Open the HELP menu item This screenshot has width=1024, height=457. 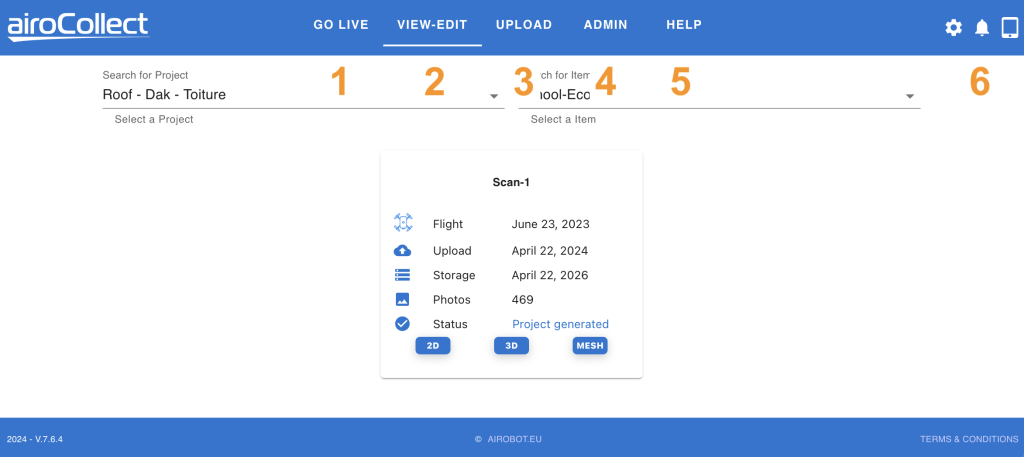[x=684, y=25]
